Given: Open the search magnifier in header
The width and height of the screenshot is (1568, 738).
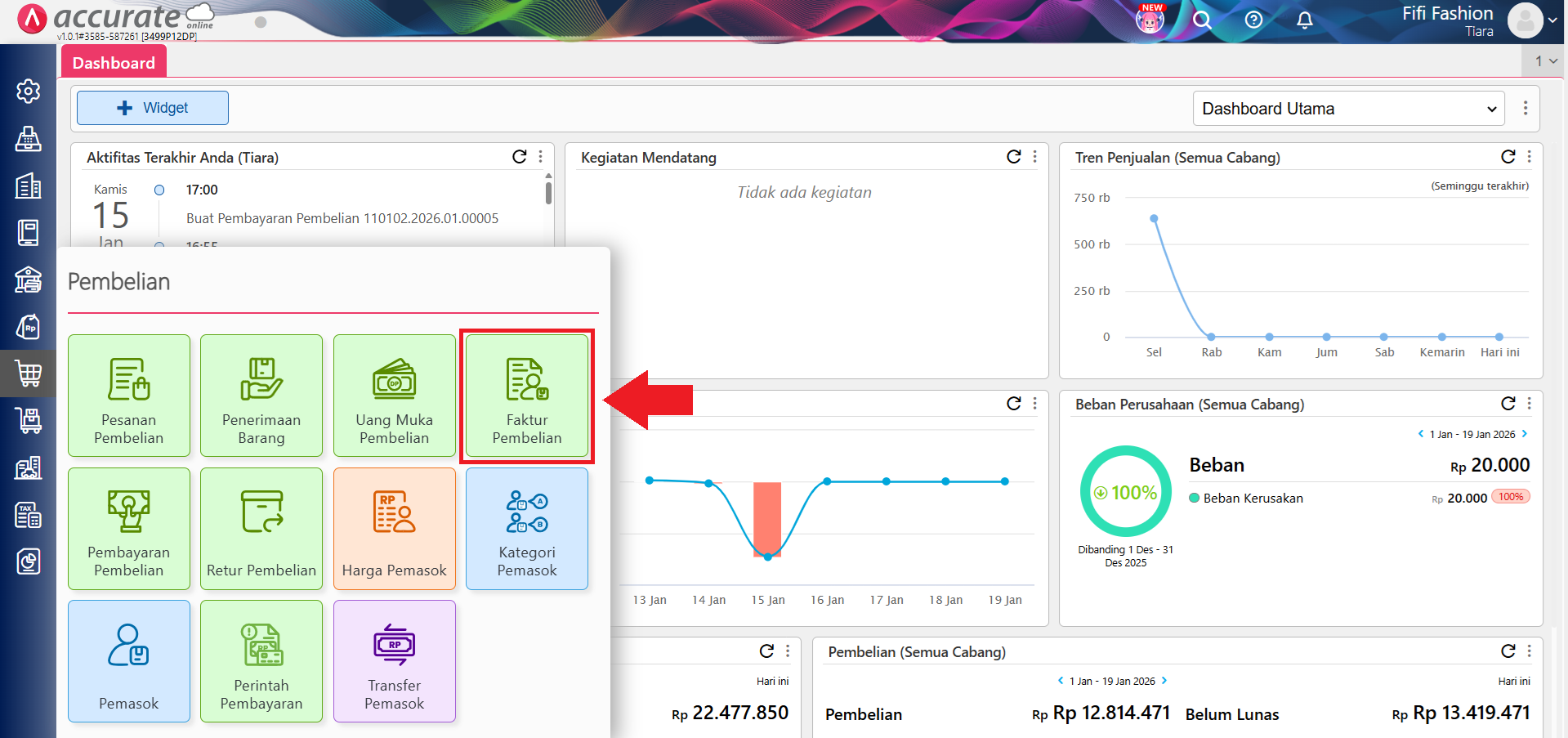Looking at the screenshot, I should tap(1201, 20).
